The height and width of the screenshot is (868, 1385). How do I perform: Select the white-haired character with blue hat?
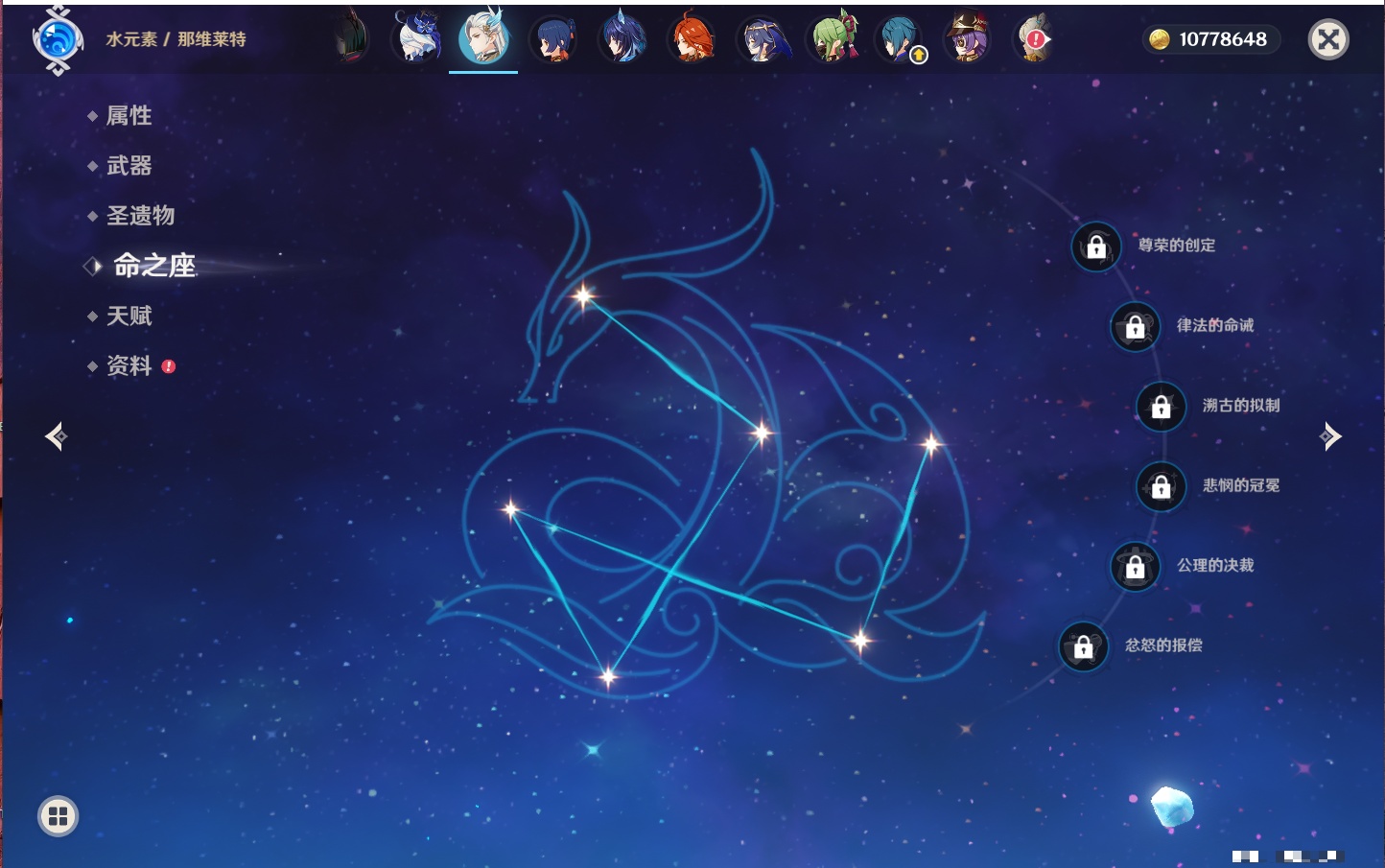417,39
